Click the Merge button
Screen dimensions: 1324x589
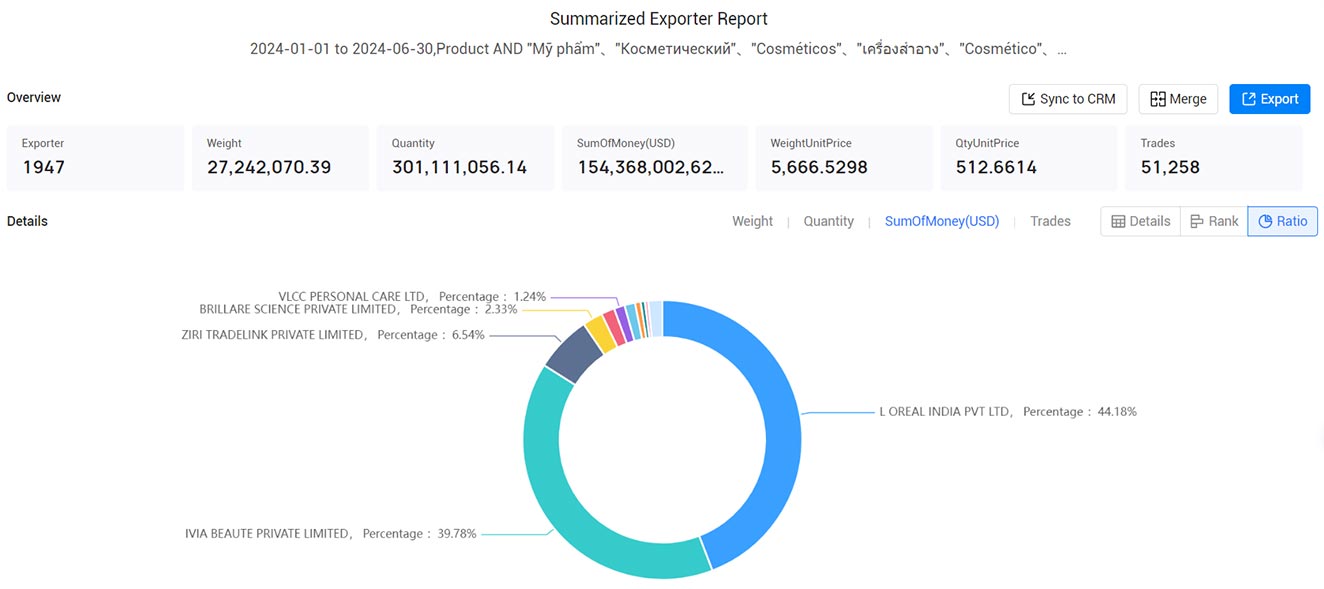pos(1178,99)
